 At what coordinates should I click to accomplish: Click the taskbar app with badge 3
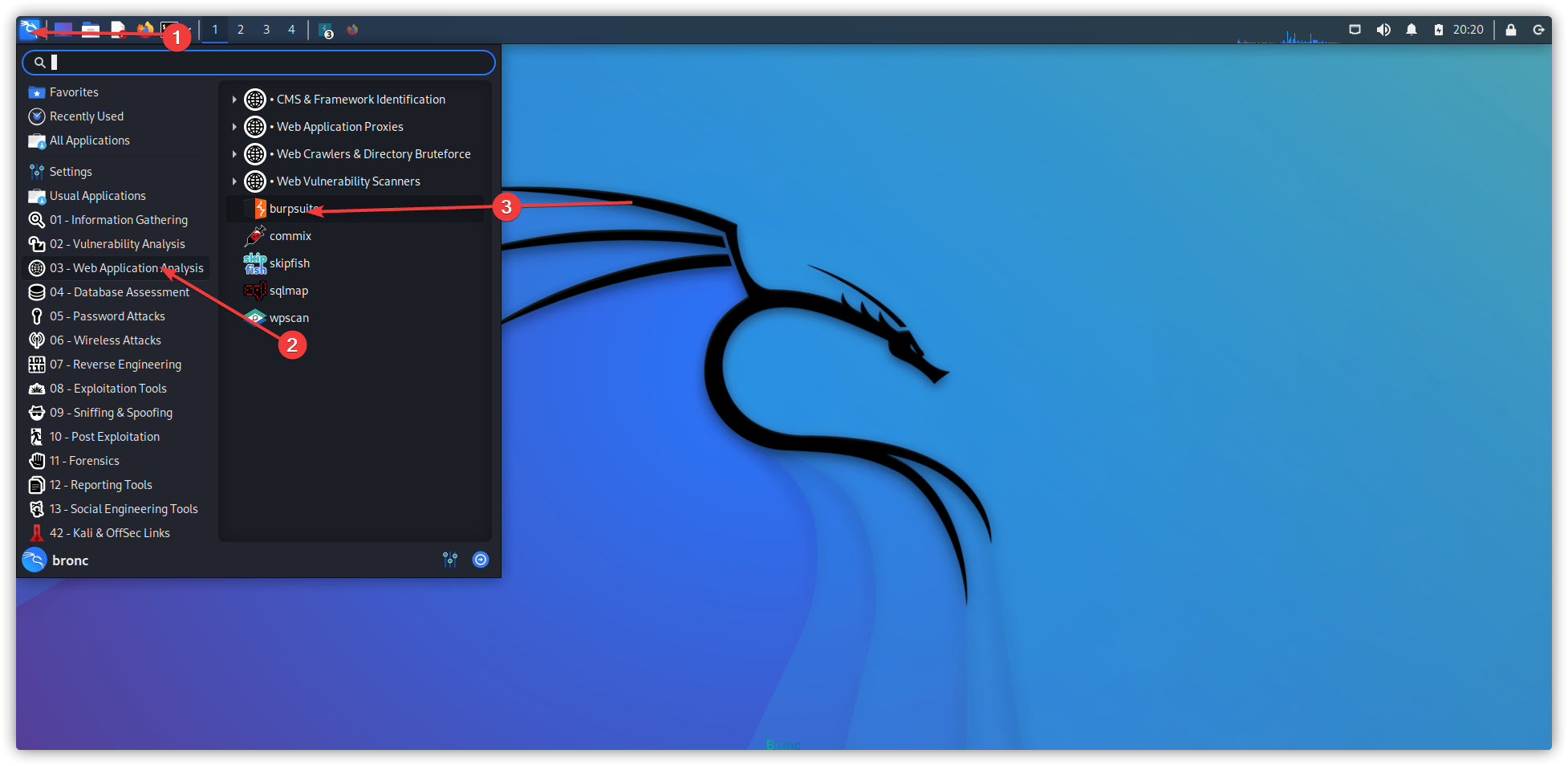coord(326,31)
